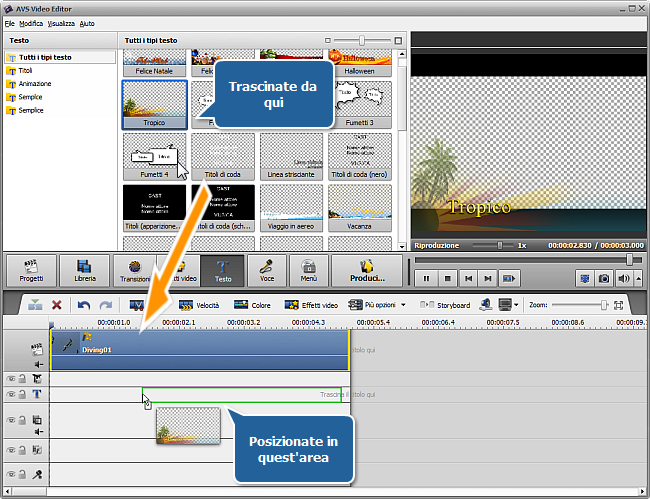This screenshot has width=650, height=499.
Task: Click the text track T icon
Action: 37,394
